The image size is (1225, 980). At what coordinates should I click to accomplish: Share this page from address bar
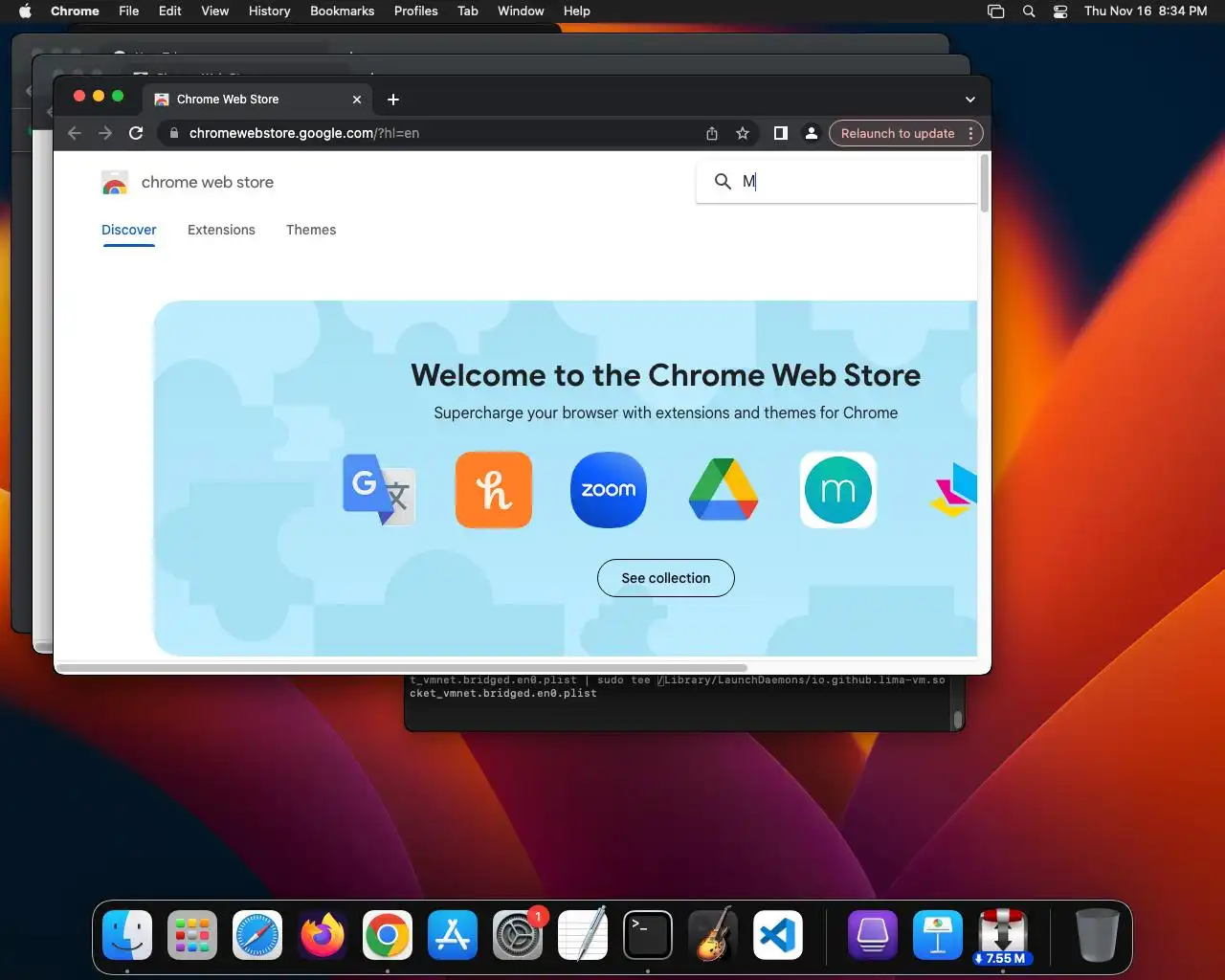pyautogui.click(x=712, y=133)
